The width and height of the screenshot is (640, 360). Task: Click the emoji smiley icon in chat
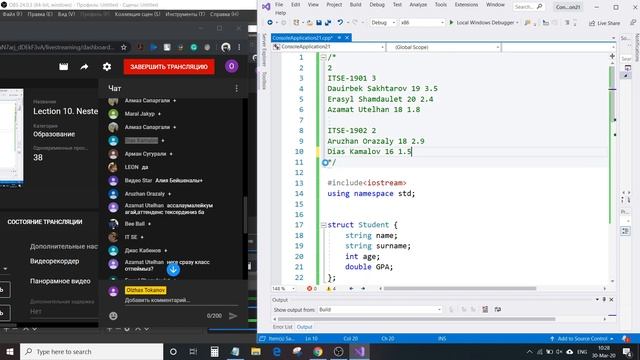(x=113, y=316)
